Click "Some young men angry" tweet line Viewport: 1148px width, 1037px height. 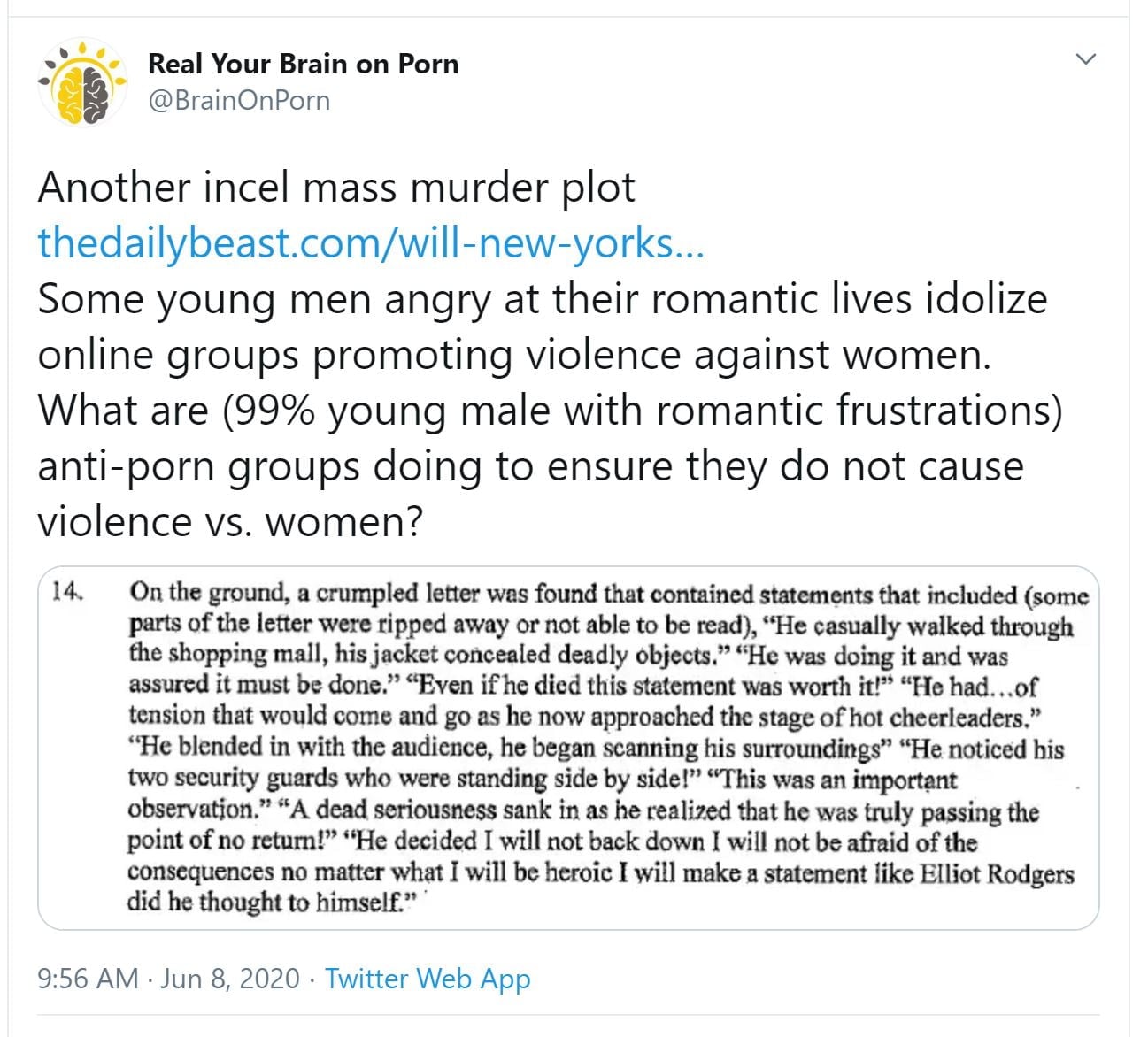266,299
